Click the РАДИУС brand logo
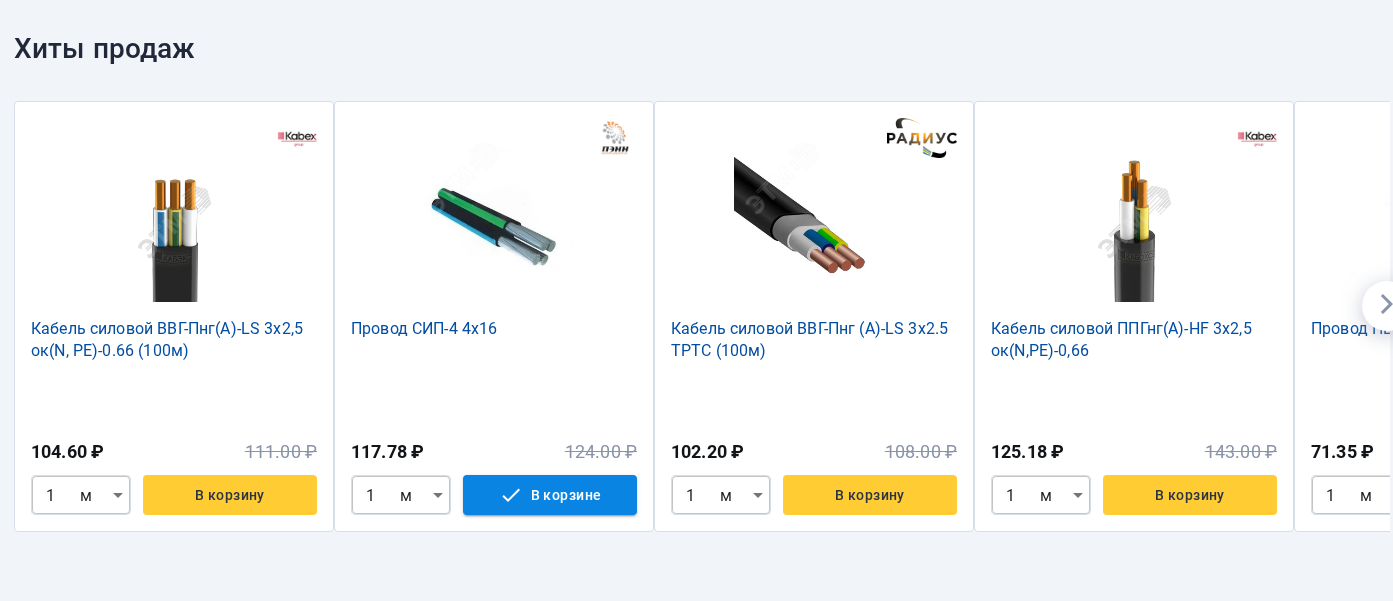The width and height of the screenshot is (1393, 601). click(x=922, y=138)
